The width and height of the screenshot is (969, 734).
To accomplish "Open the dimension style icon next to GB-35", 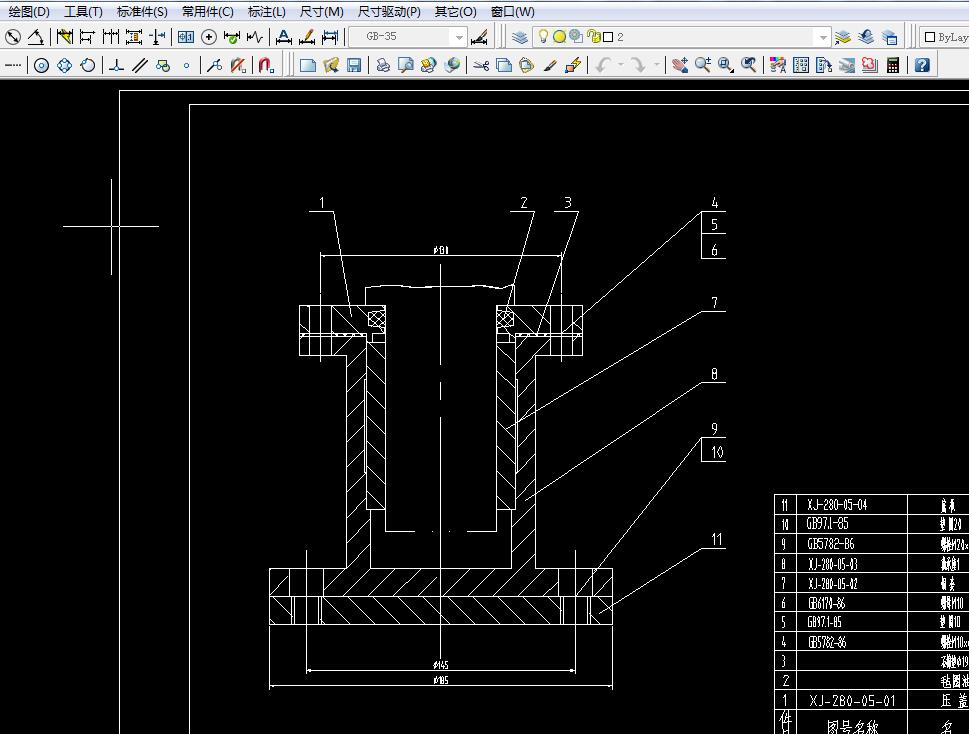I will click(x=479, y=37).
